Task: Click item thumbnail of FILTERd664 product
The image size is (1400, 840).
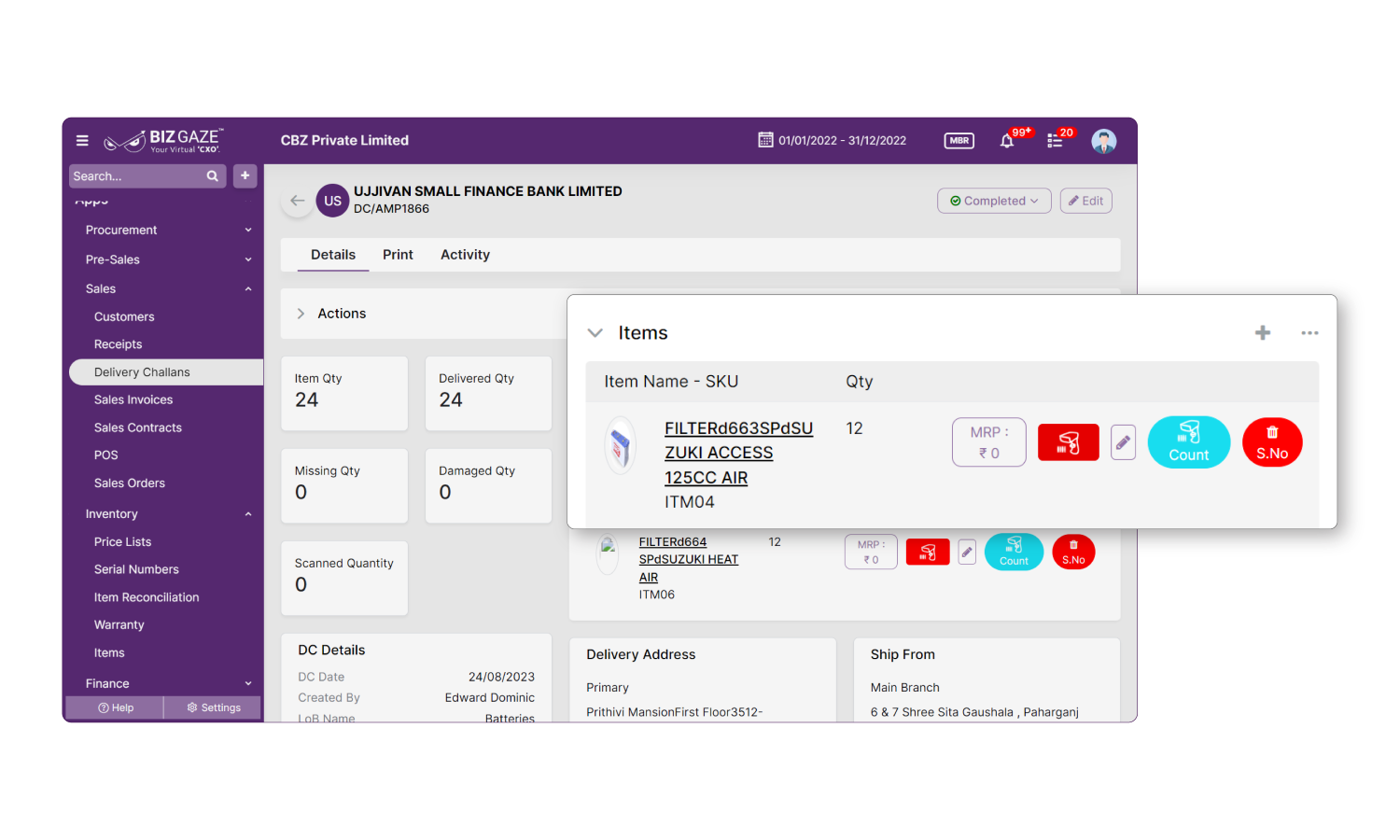Action: [x=608, y=553]
